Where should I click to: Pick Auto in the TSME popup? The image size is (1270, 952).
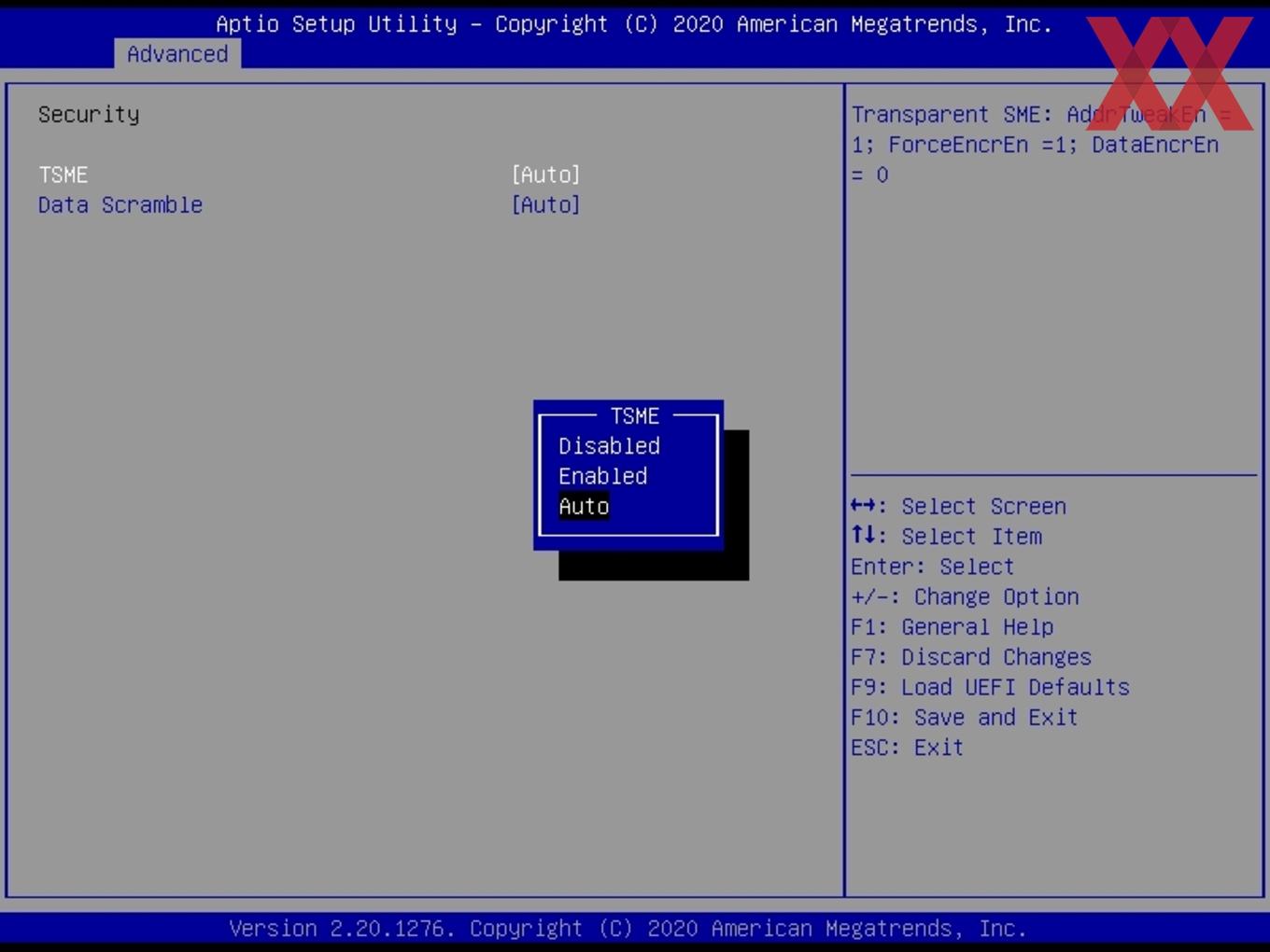point(584,506)
